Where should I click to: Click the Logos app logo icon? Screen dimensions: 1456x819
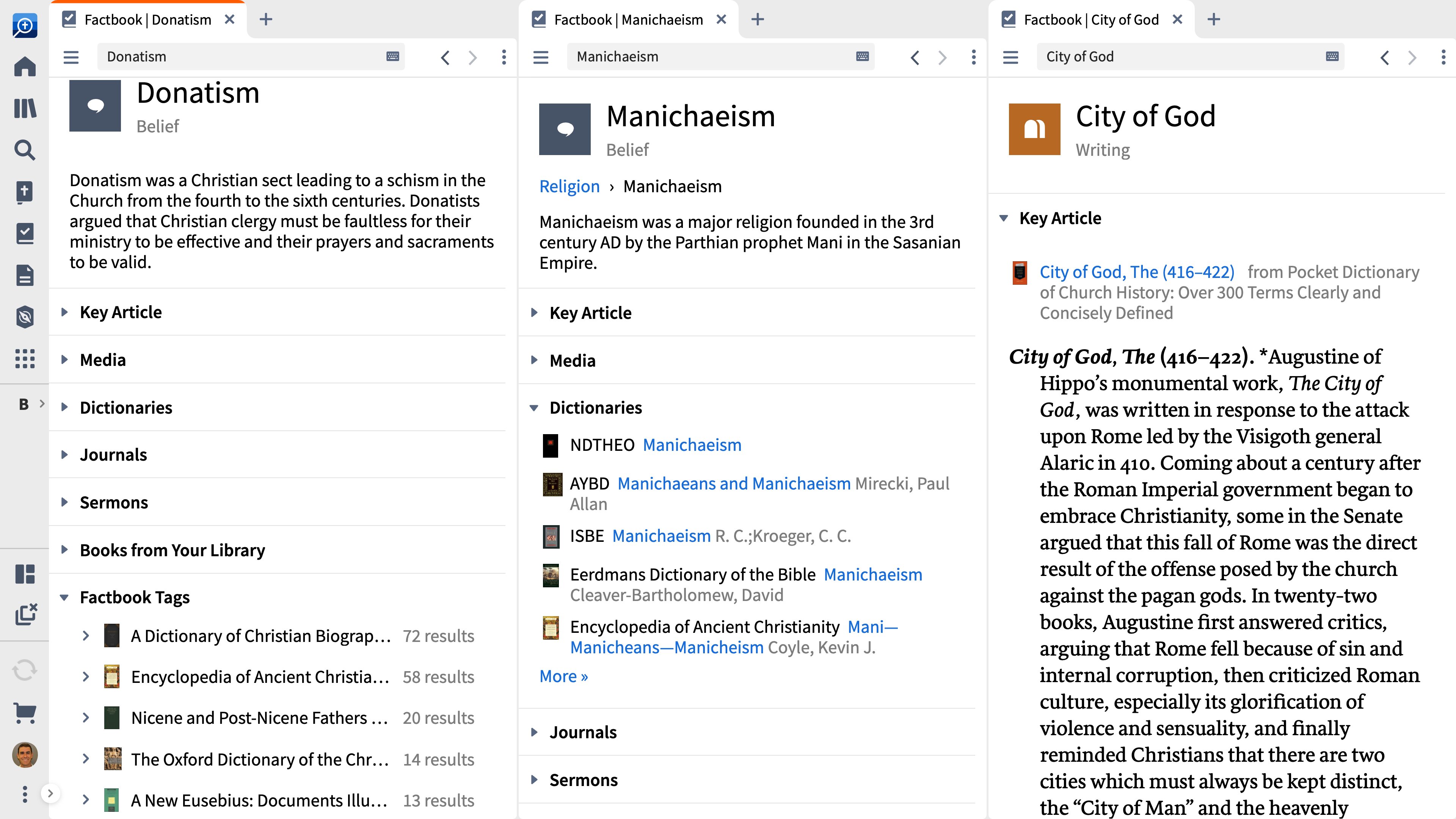(25, 25)
